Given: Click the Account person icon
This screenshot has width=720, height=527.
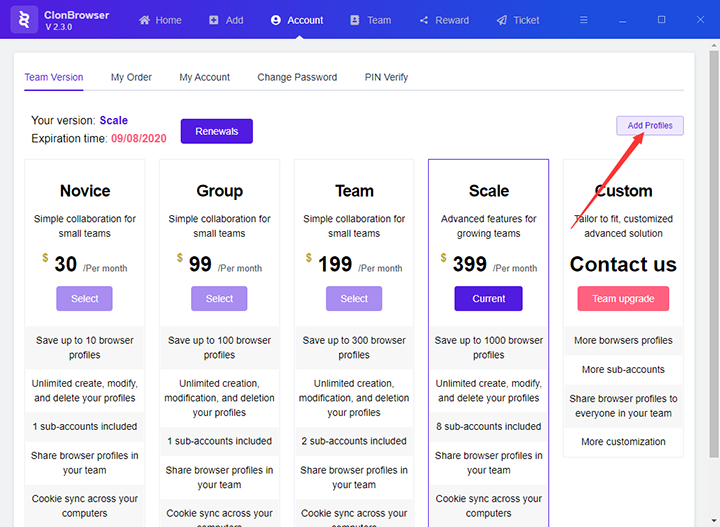Looking at the screenshot, I should (276, 20).
